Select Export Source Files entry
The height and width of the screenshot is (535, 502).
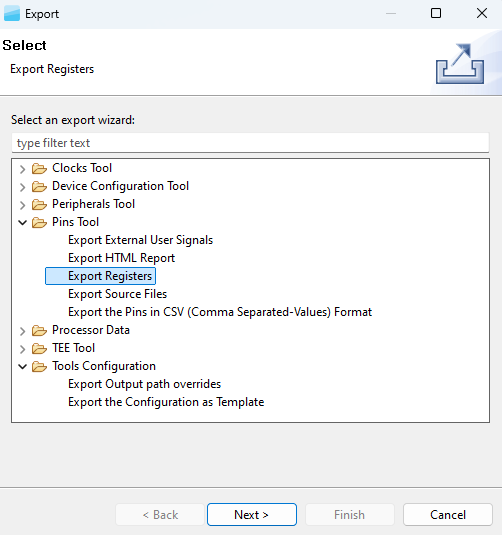click(117, 294)
